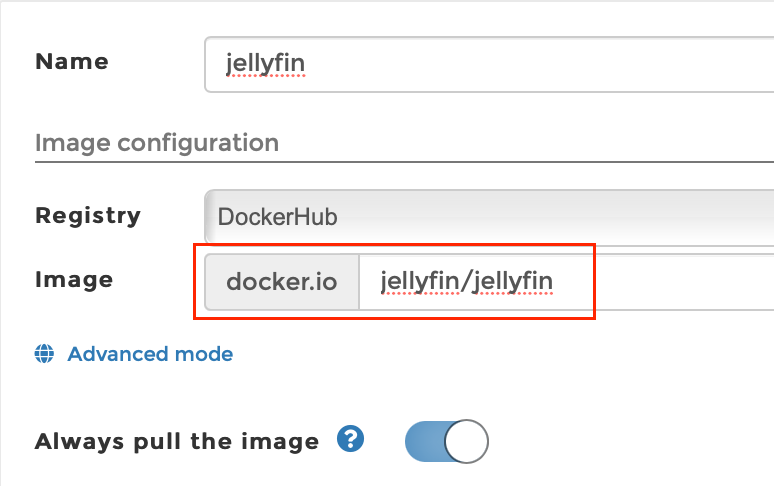Click the blue track of the image pull switch
Screen dimensions: 774x486
[x=425, y=441]
